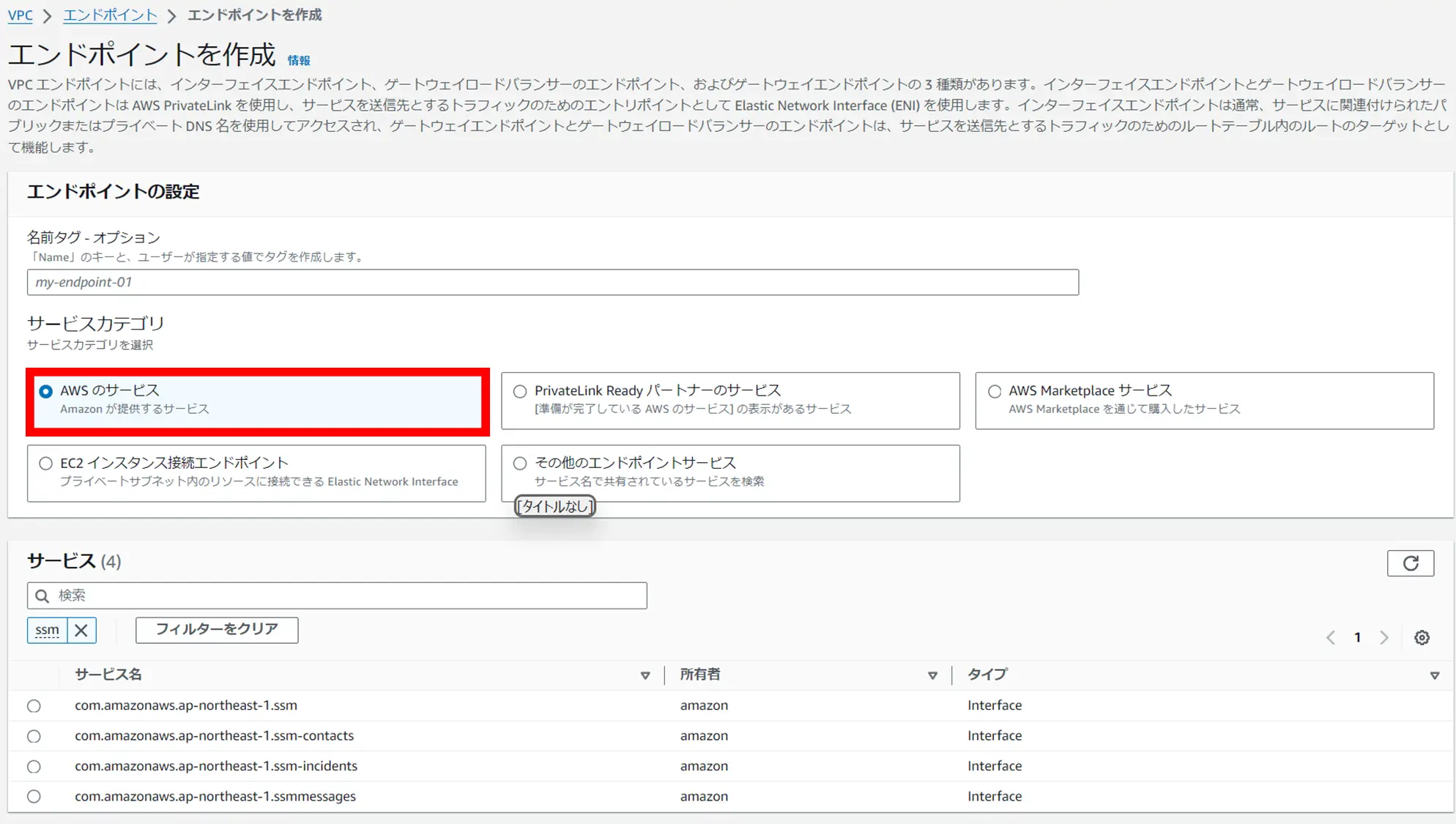The width and height of the screenshot is (1456, 824).
Task: Refresh the services list
Action: (x=1410, y=563)
